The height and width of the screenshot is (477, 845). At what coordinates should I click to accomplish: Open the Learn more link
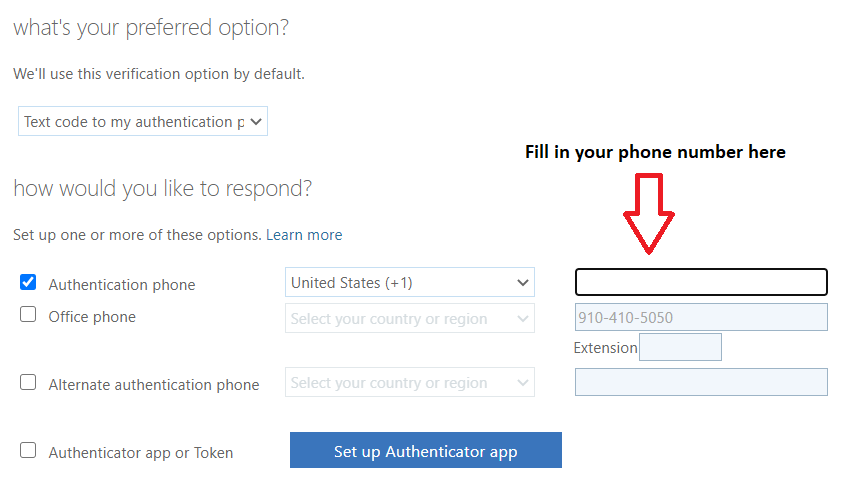tap(304, 235)
